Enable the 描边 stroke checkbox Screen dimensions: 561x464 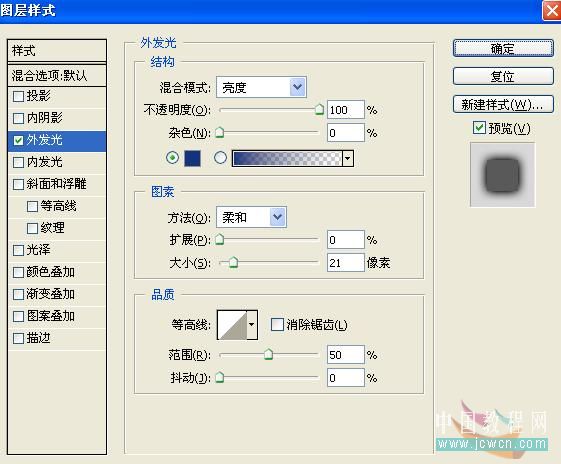click(18, 338)
